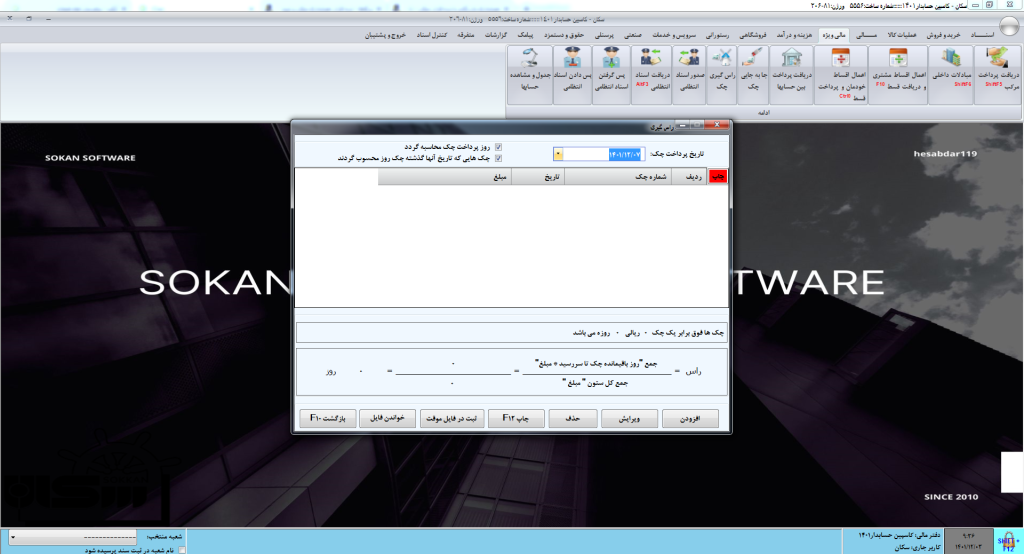Click the lock icon in the status bar
The height and width of the screenshot is (554, 1024).
pos(1008,540)
